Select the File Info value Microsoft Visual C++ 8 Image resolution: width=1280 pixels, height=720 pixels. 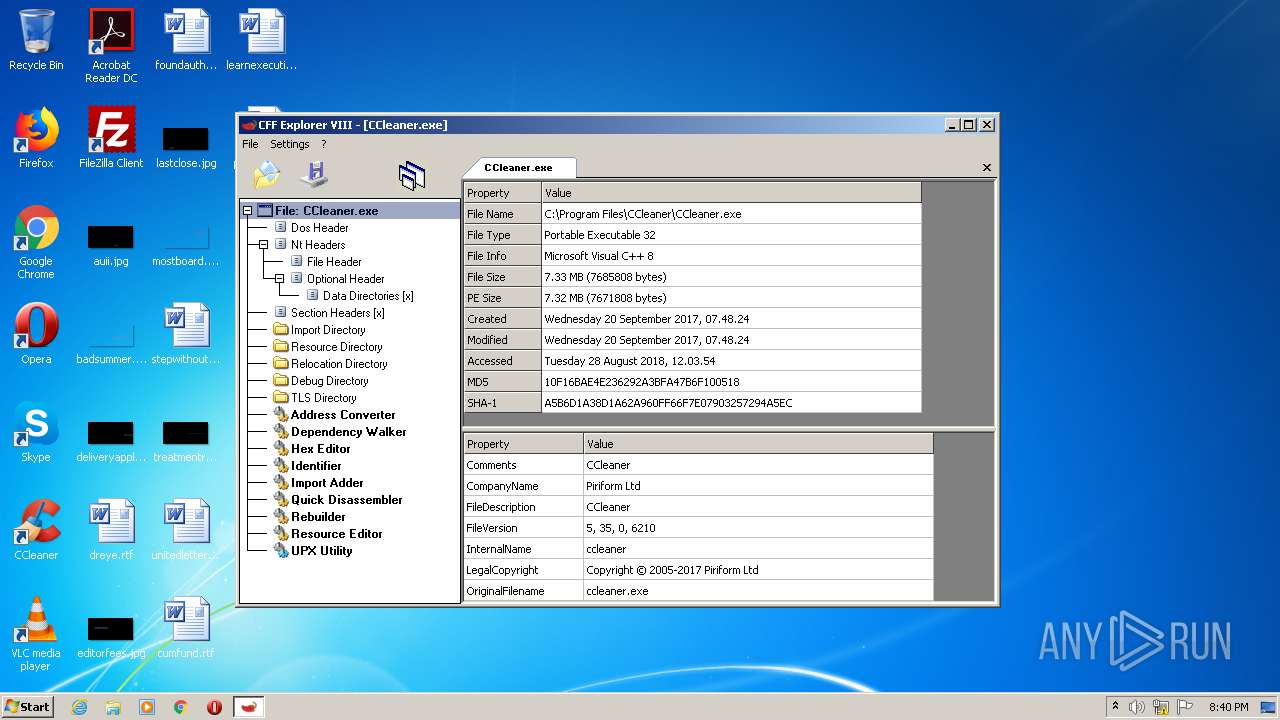pos(731,256)
